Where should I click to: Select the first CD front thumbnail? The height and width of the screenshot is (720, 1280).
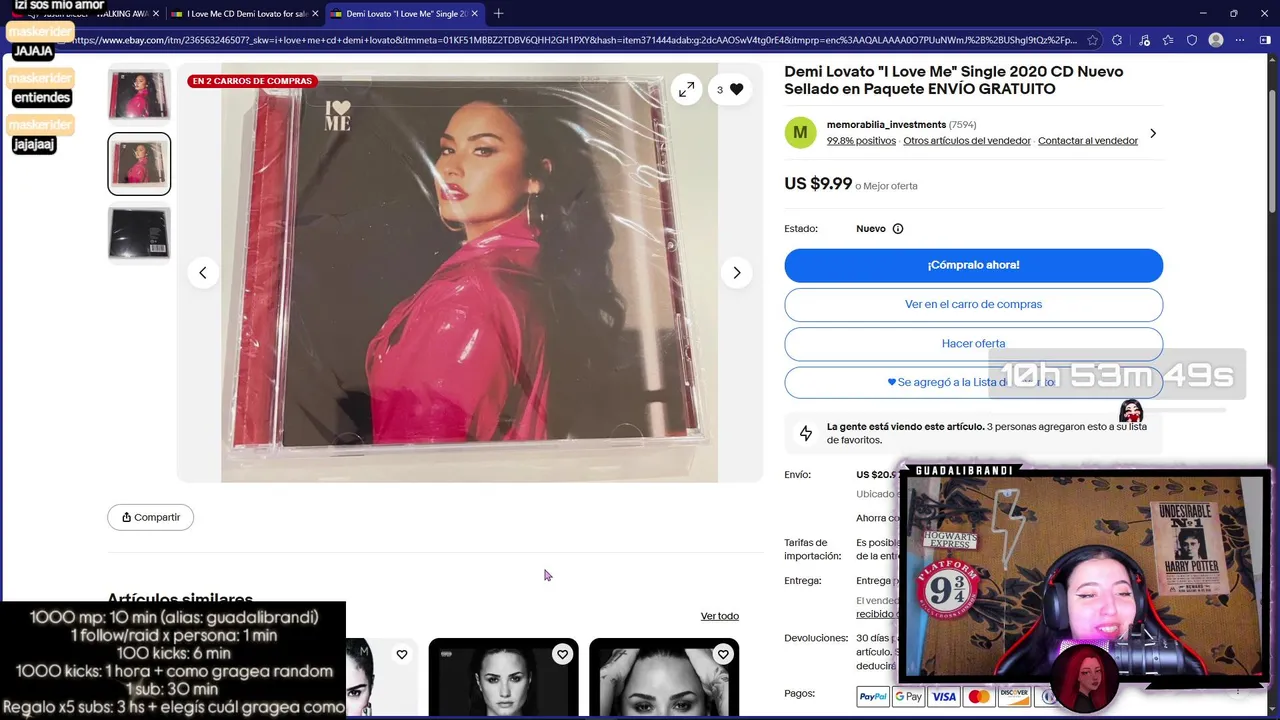tap(139, 95)
